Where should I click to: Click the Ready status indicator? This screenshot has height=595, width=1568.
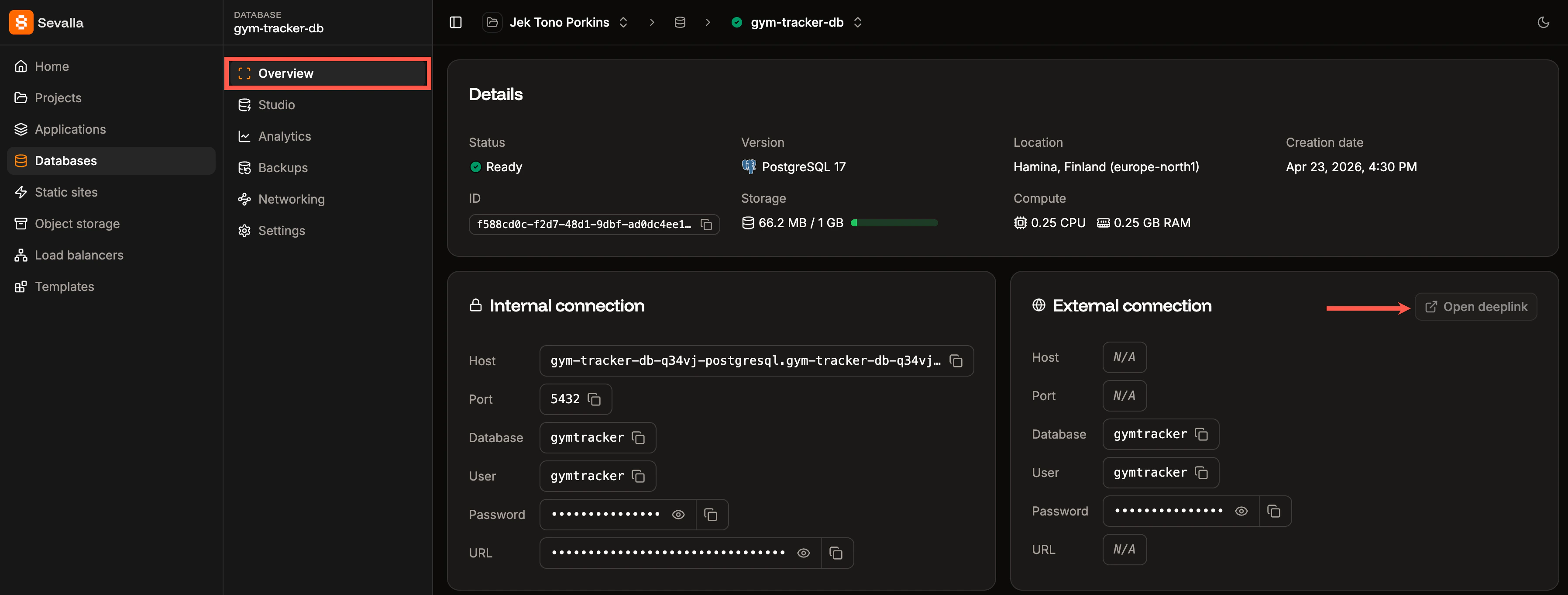495,167
